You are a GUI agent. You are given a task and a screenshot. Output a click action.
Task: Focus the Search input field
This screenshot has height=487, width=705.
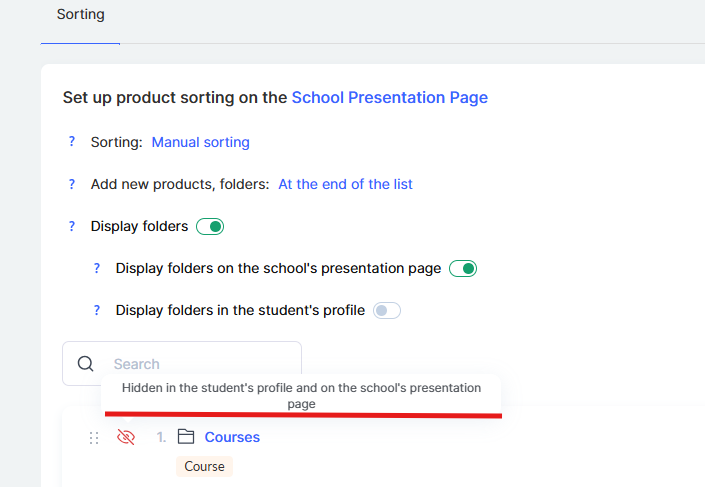(x=200, y=364)
